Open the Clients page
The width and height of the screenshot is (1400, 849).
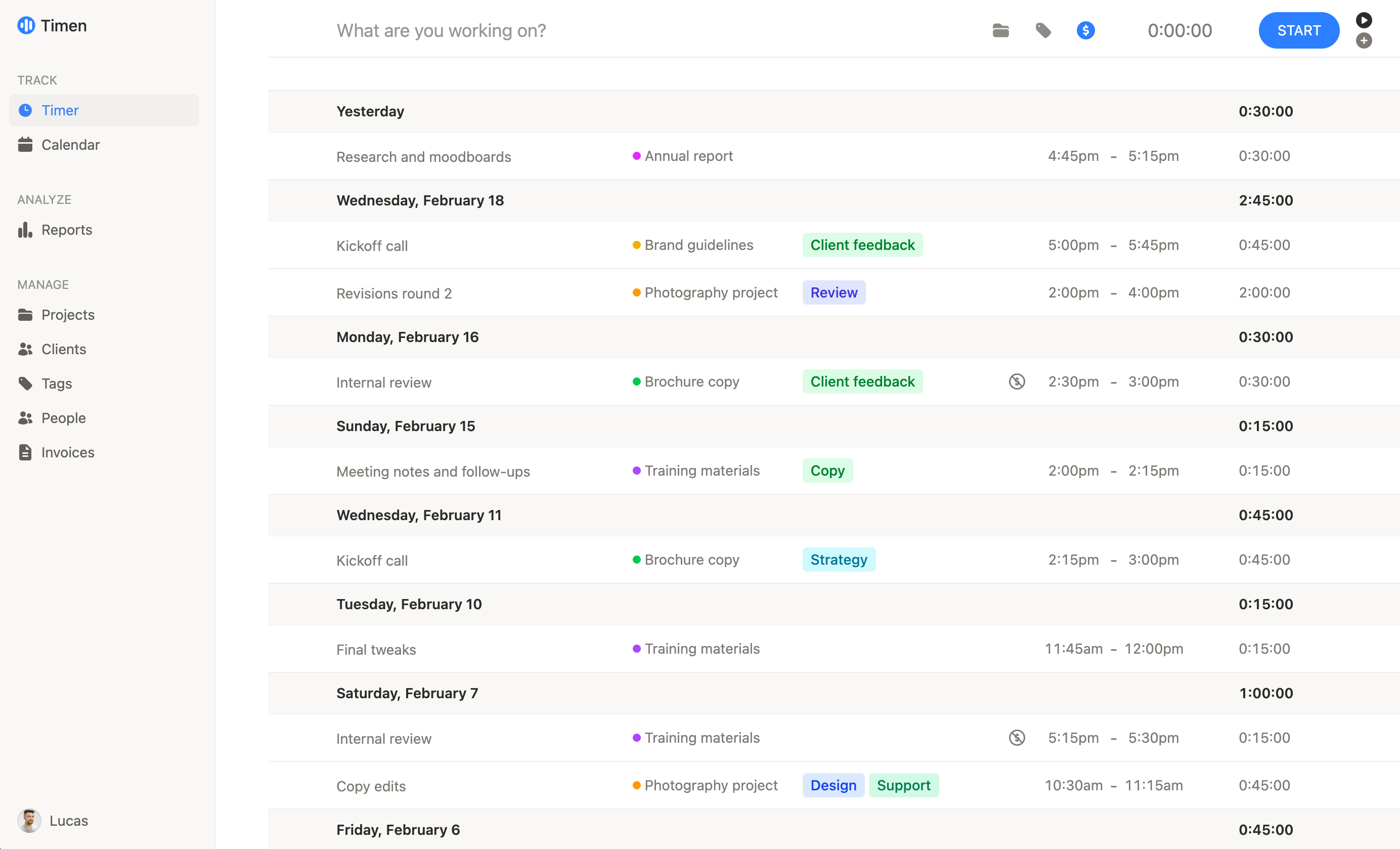63,349
